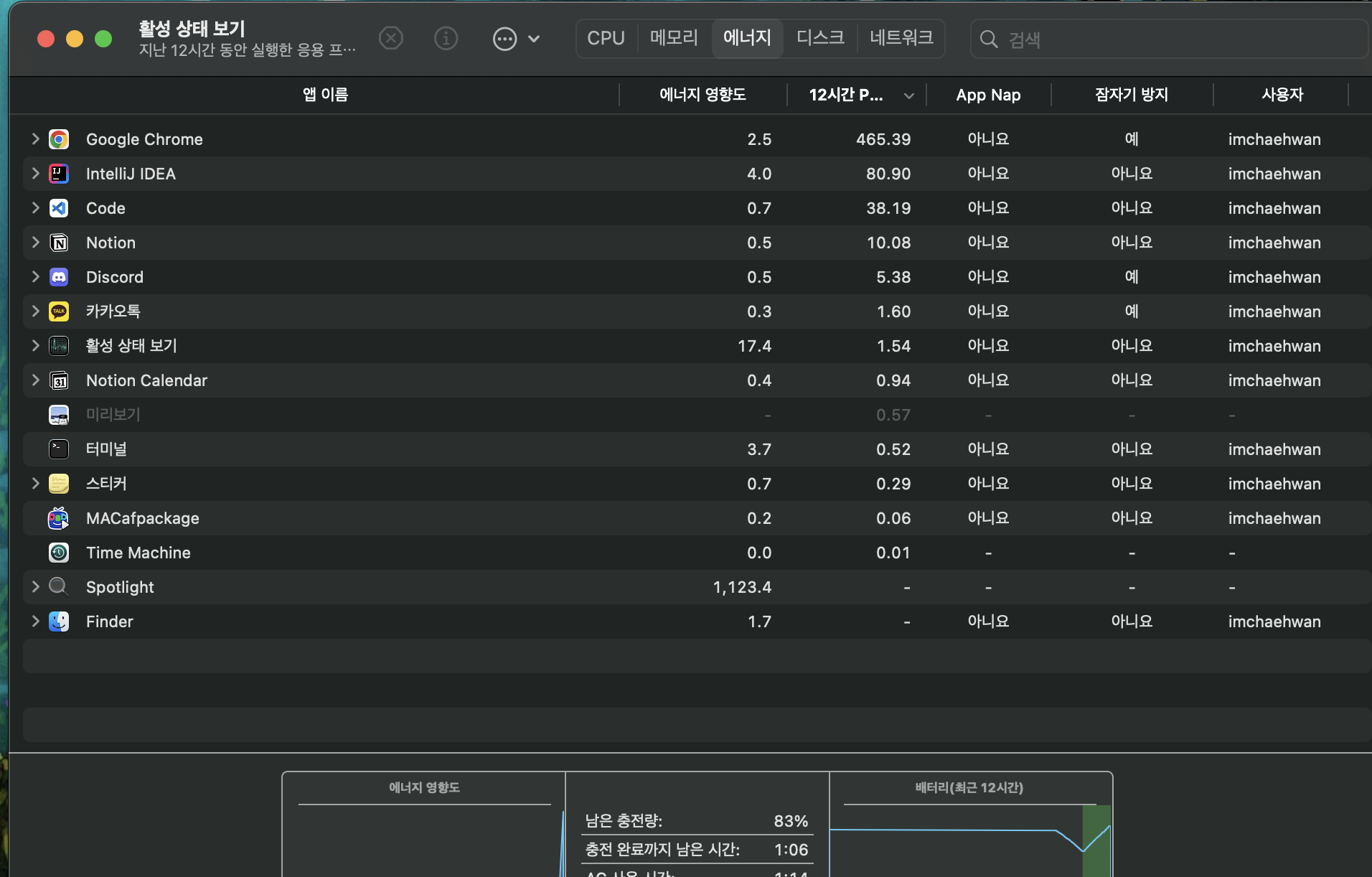Expand the 활성 상태 보기 row
This screenshot has height=877, width=1372.
pyautogui.click(x=35, y=345)
